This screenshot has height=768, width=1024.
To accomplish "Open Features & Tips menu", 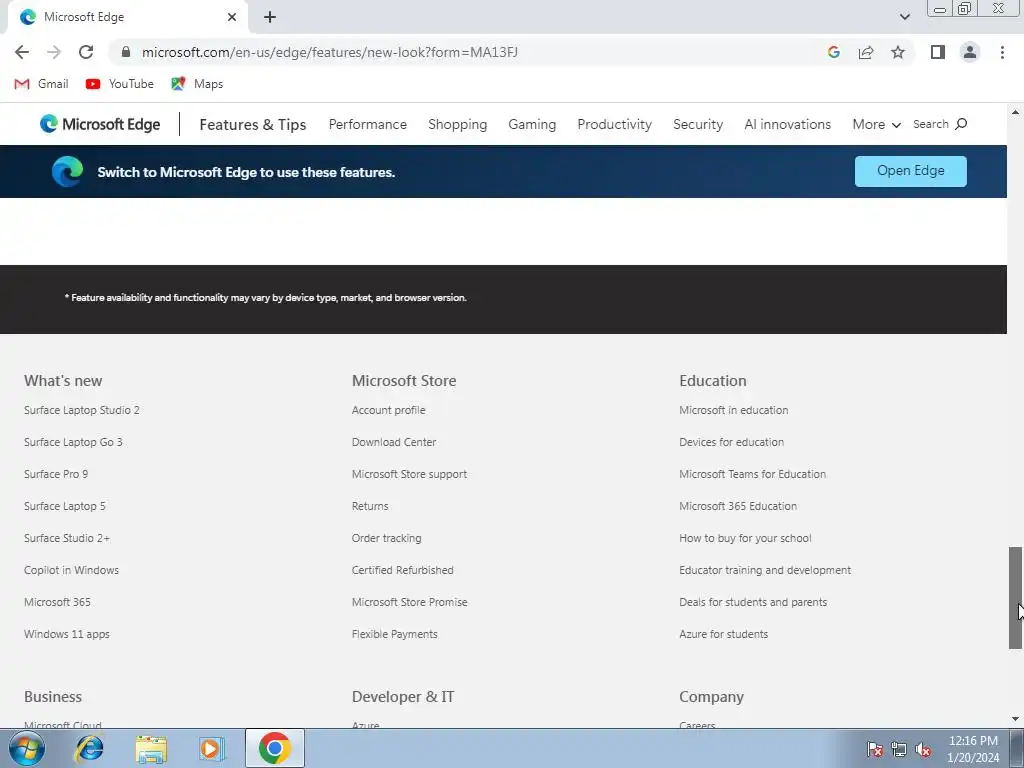I will click(253, 124).
